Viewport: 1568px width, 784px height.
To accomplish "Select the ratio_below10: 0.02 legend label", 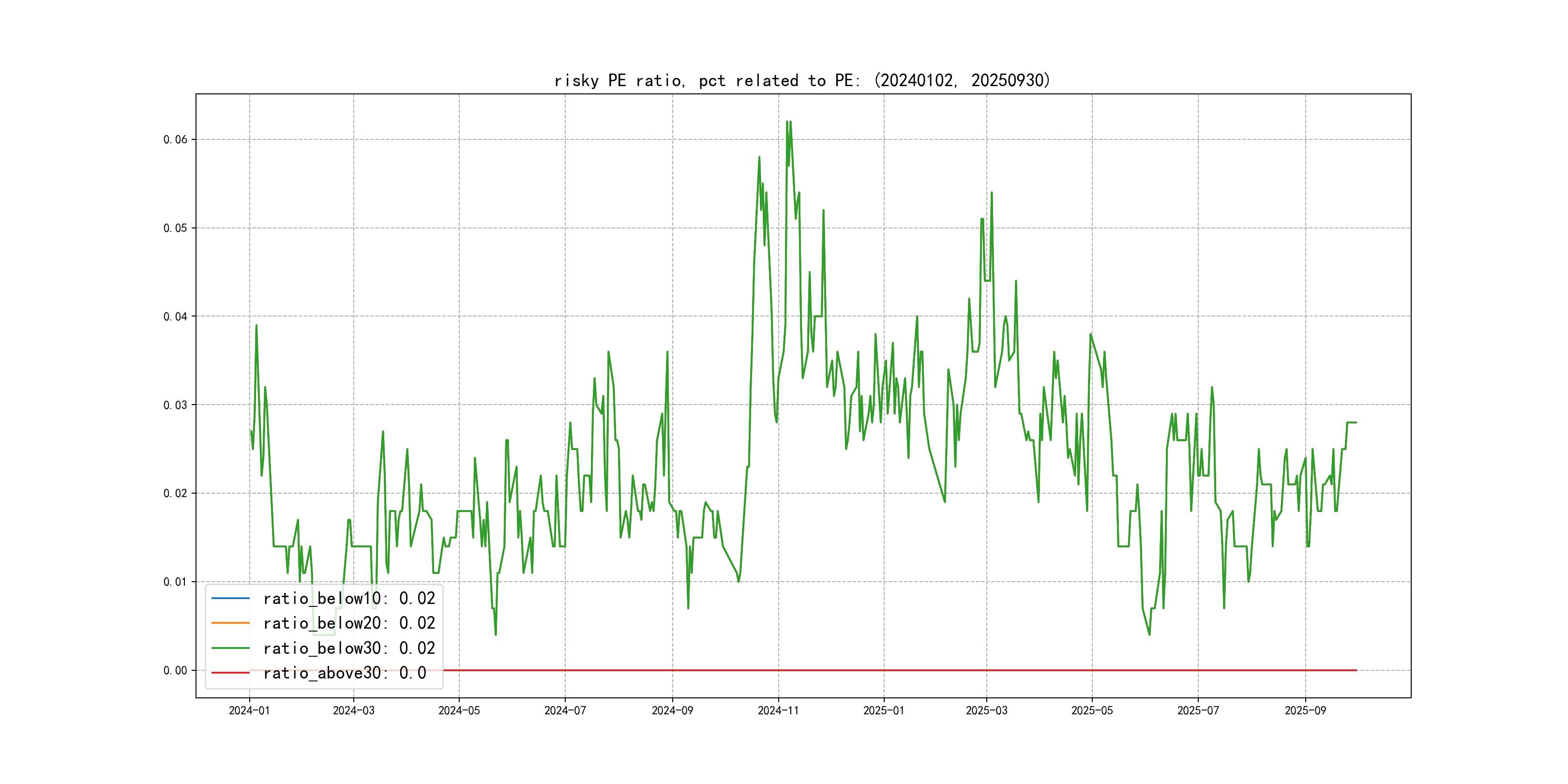I will tap(349, 598).
